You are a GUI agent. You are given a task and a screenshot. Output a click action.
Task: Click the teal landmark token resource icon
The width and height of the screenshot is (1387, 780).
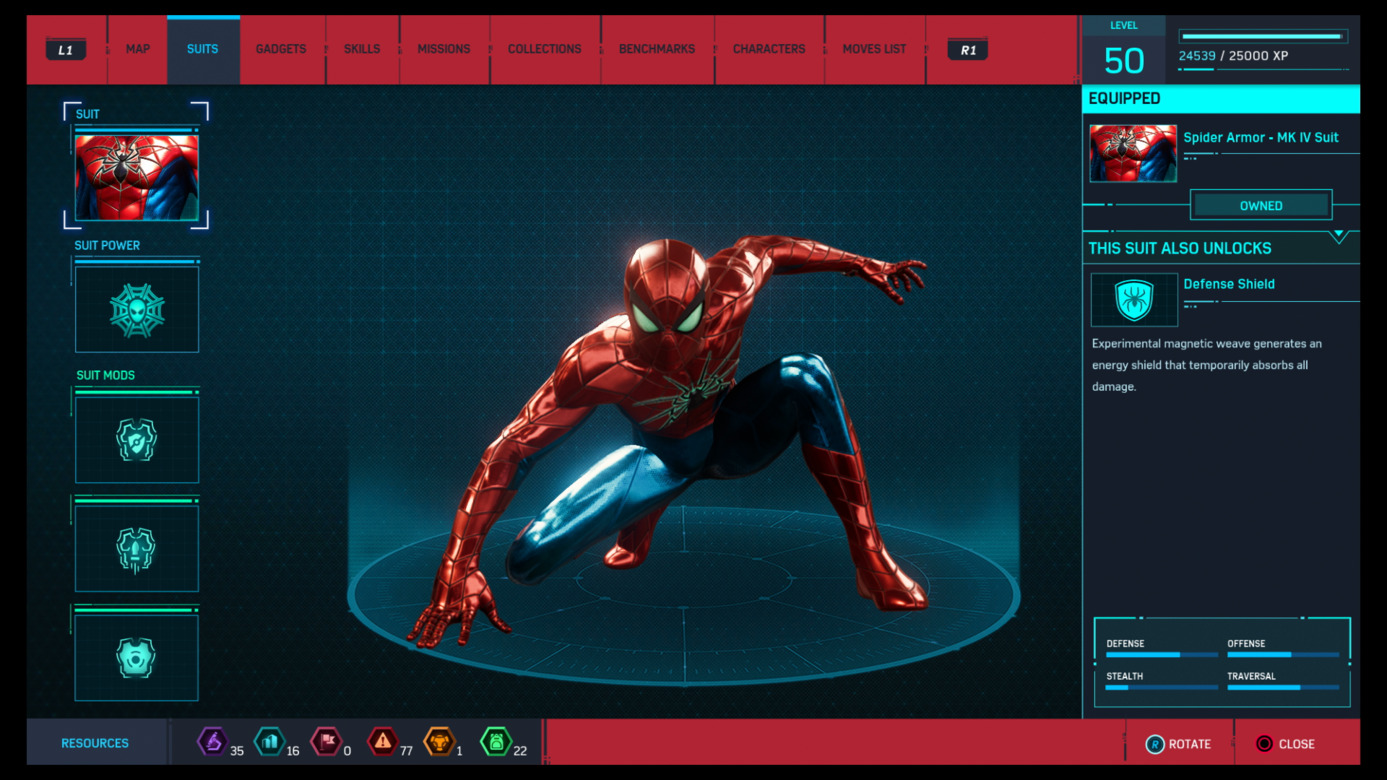coord(269,742)
